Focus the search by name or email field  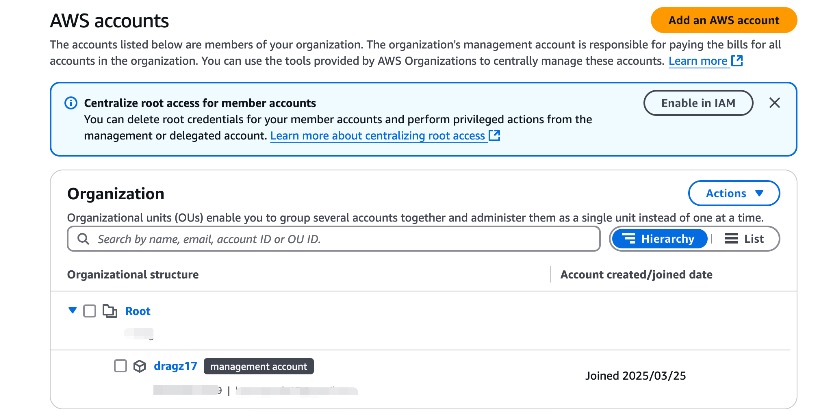click(334, 239)
